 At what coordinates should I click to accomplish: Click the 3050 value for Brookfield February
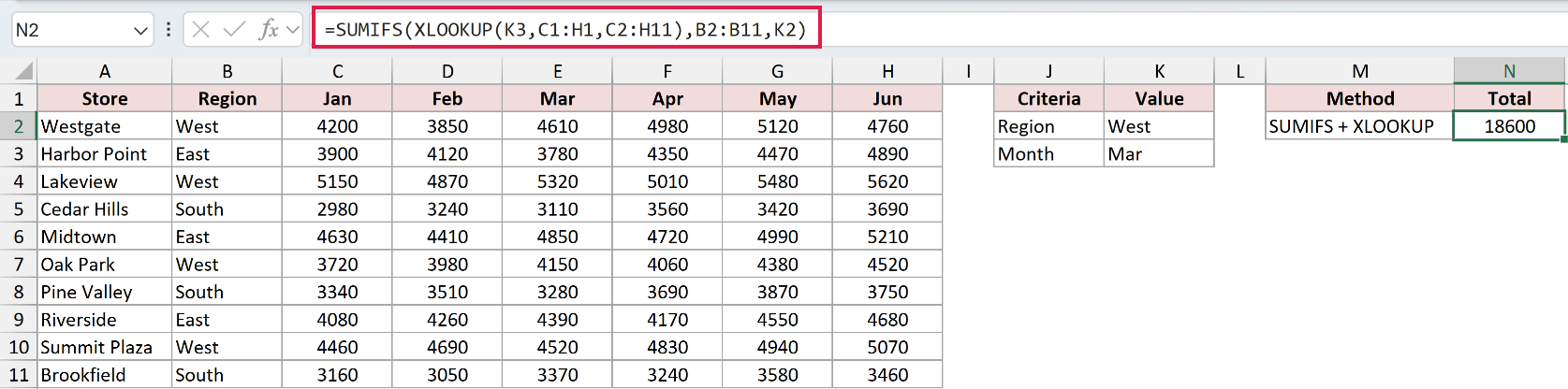point(447,375)
